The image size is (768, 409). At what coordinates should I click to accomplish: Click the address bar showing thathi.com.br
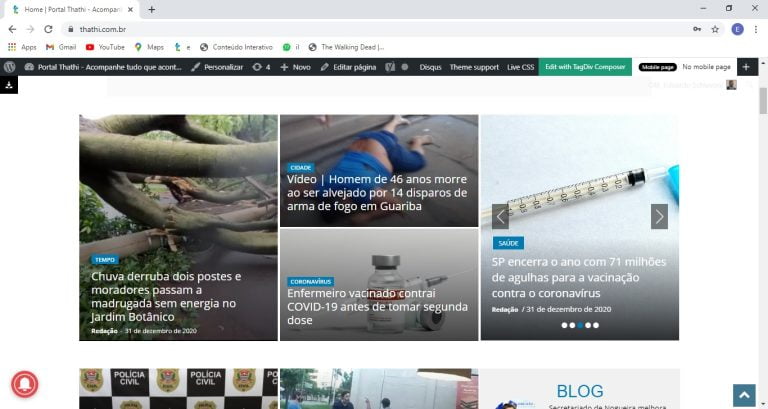pyautogui.click(x=382, y=29)
